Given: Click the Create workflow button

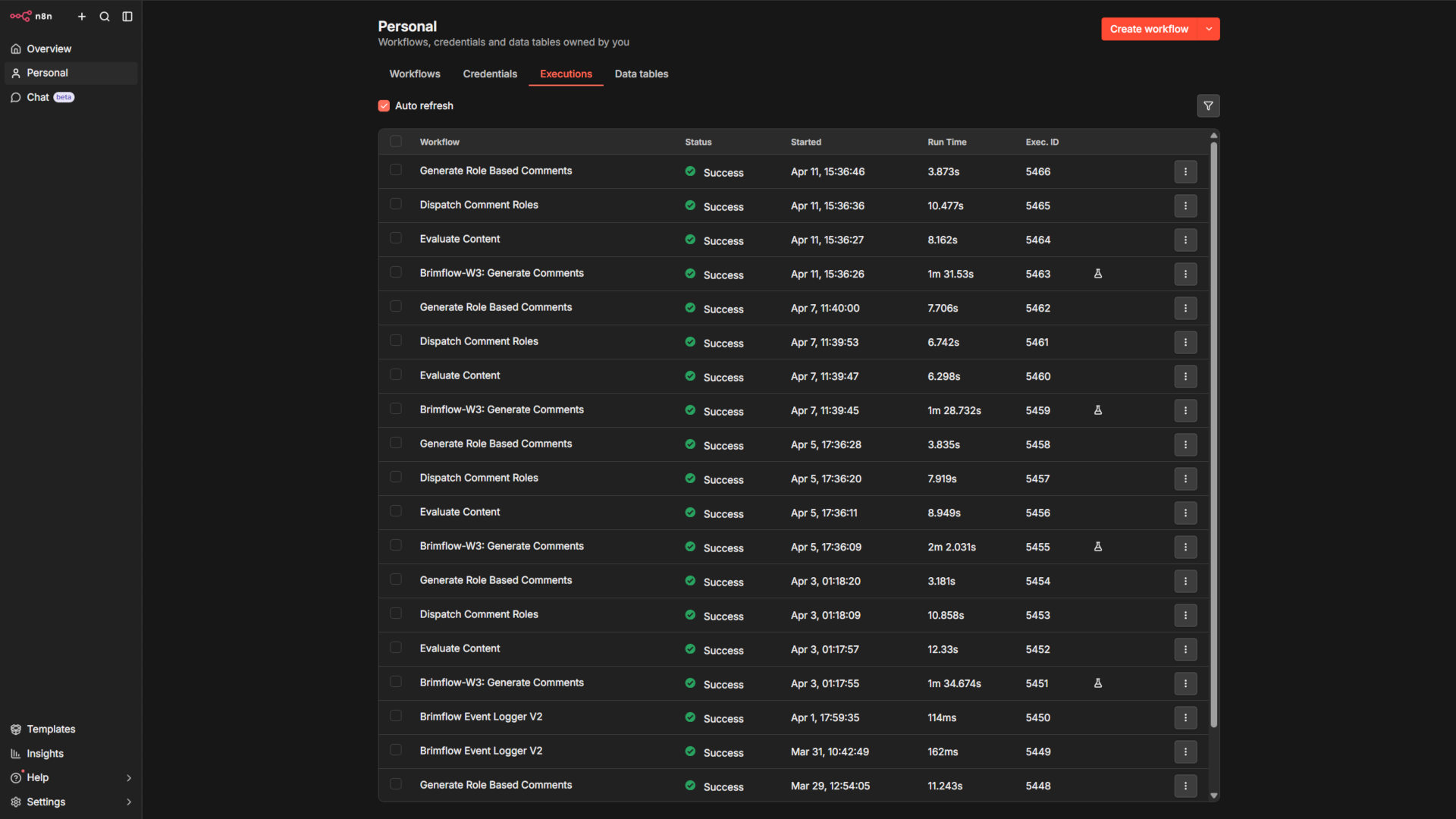Looking at the screenshot, I should (x=1148, y=29).
